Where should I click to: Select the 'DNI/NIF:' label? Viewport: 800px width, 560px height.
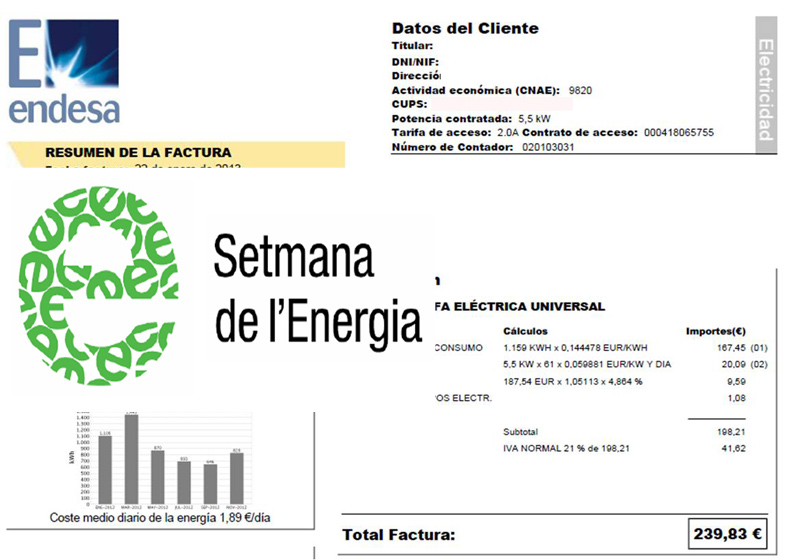(415, 62)
